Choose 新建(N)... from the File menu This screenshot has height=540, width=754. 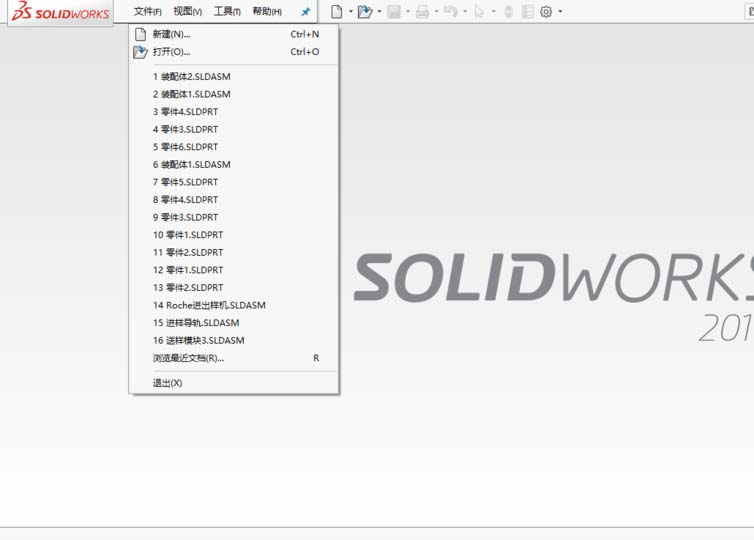tap(234, 34)
